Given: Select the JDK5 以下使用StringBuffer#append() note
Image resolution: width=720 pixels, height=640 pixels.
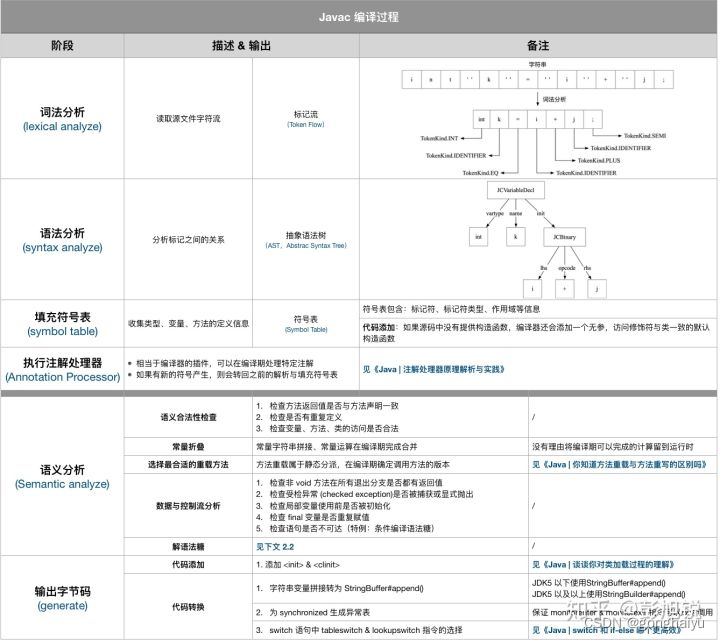Looking at the screenshot, I should pyautogui.click(x=598, y=583).
